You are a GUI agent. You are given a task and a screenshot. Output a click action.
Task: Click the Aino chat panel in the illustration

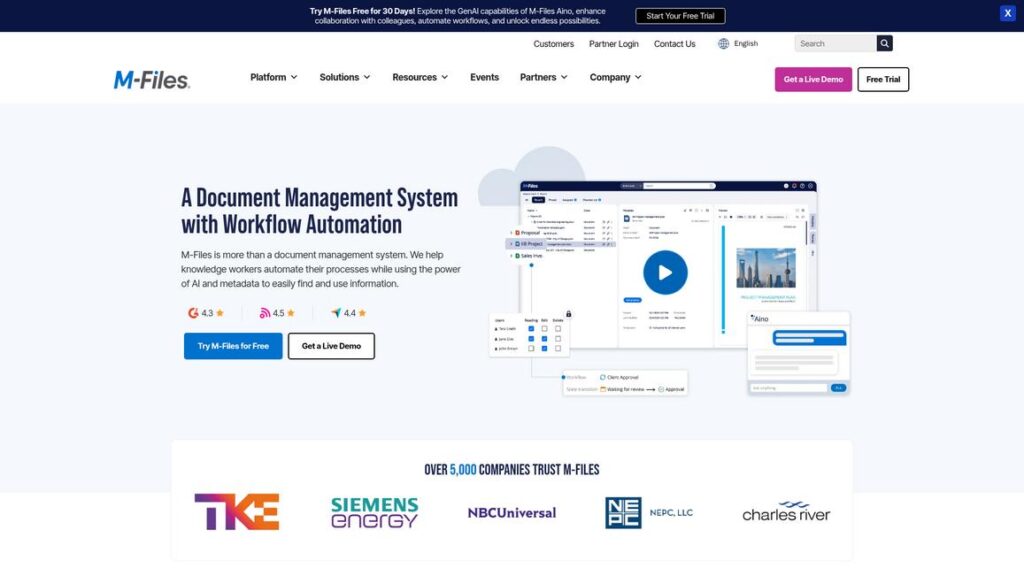[x=798, y=353]
